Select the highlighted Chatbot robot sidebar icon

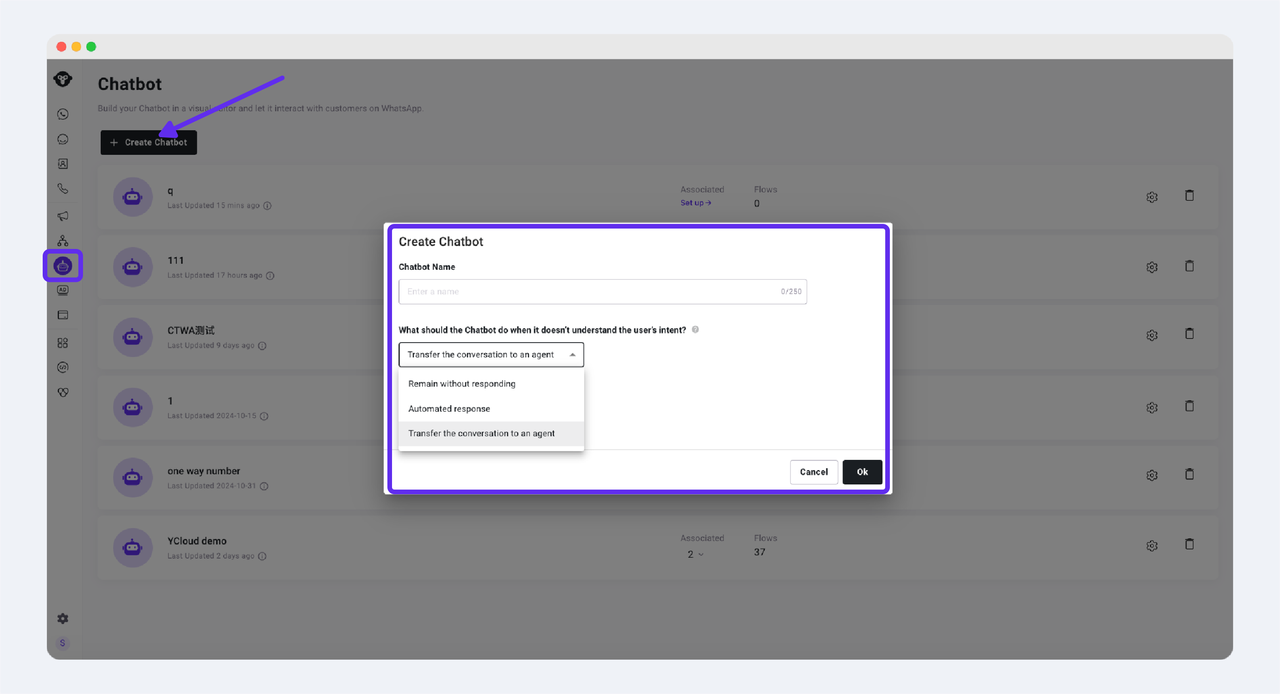[x=63, y=266]
